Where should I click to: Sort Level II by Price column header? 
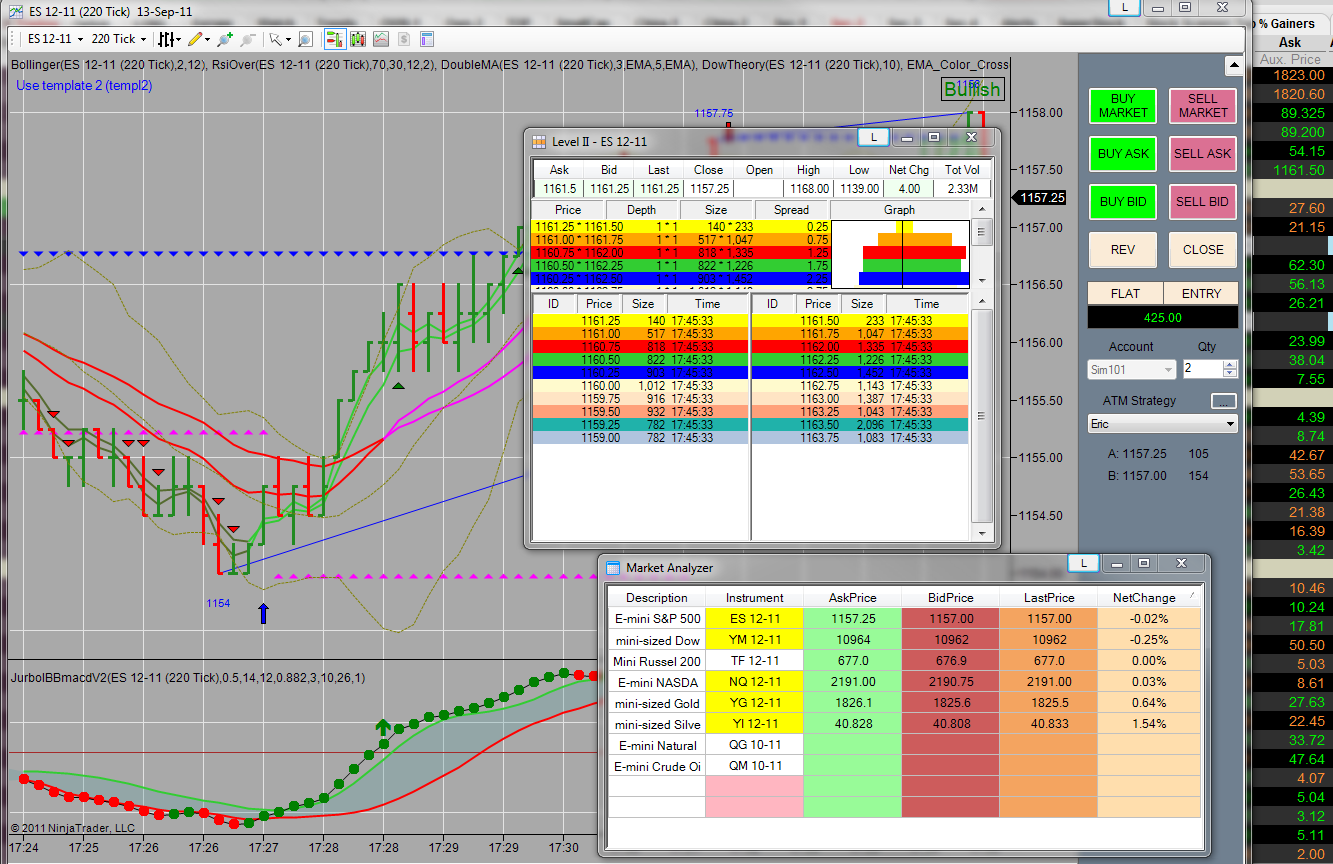coord(568,210)
